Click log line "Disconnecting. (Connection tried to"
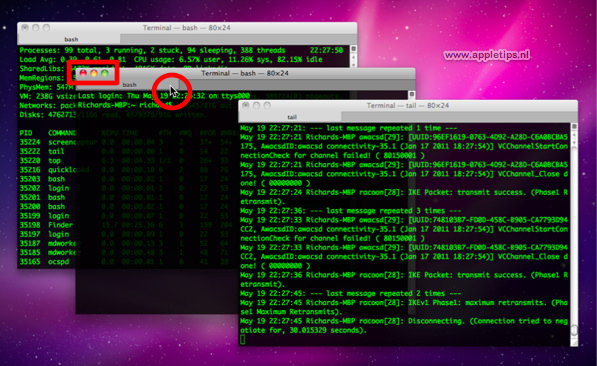 point(404,321)
